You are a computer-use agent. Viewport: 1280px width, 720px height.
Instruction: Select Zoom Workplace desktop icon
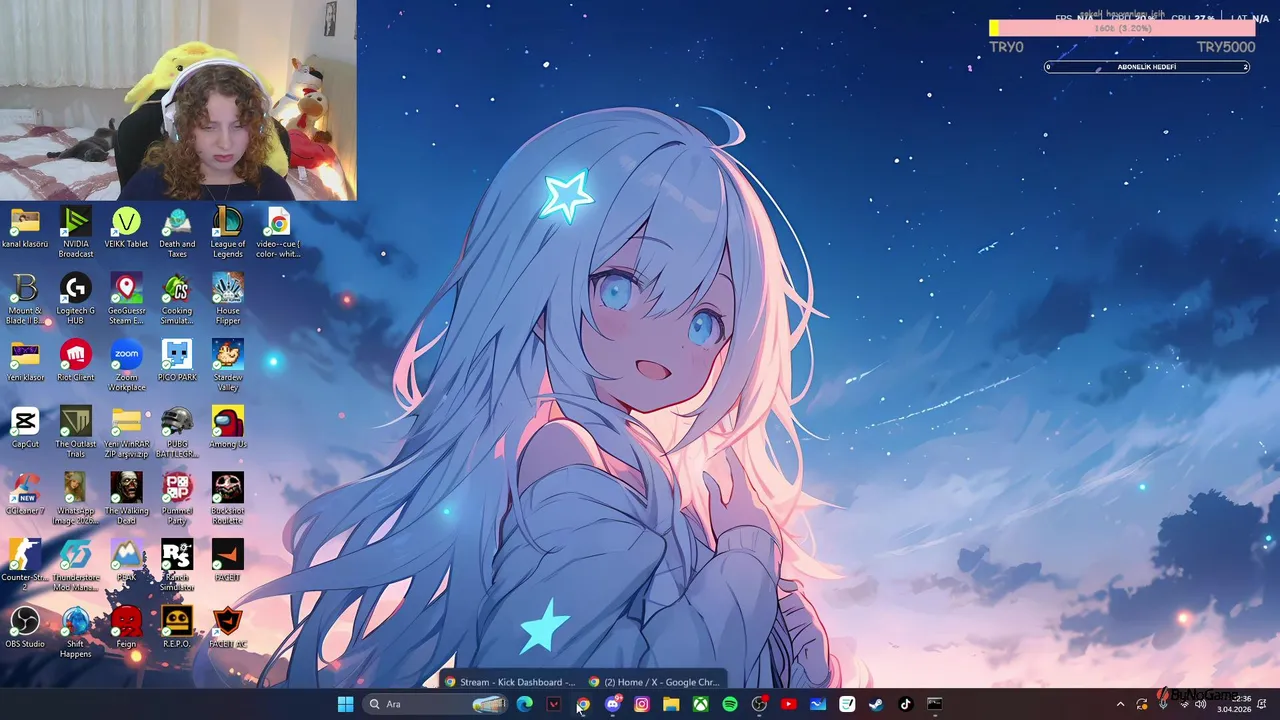pyautogui.click(x=126, y=366)
